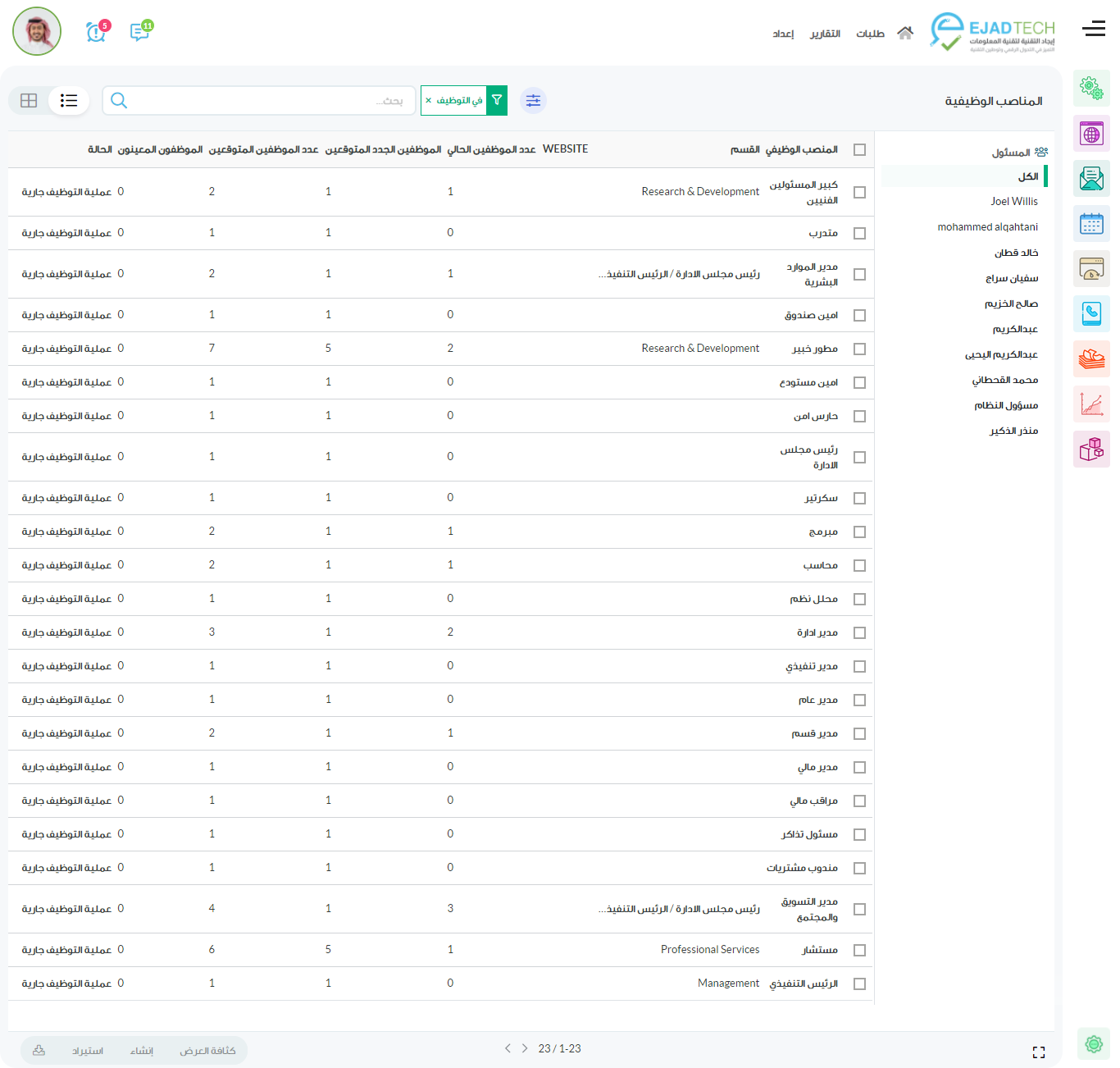Click inside the بحث search field

click(262, 100)
